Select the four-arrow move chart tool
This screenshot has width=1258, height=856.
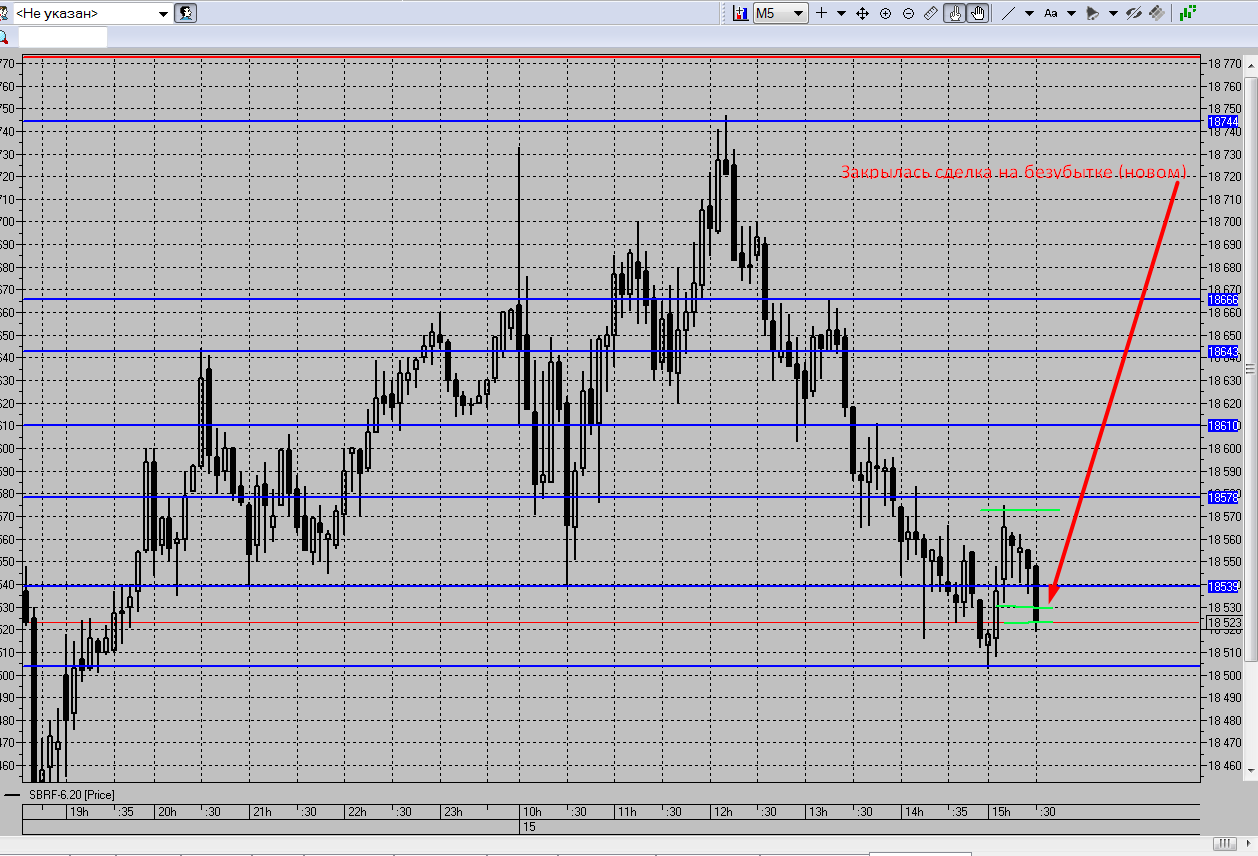[863, 13]
